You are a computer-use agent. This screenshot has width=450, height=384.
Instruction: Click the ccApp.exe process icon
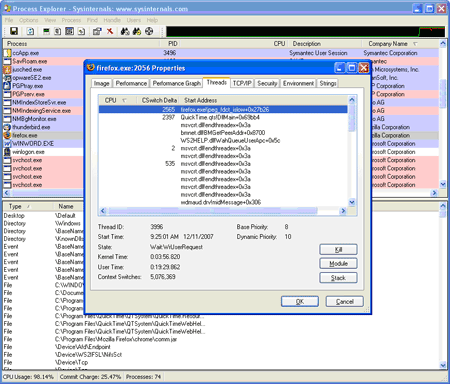point(7,53)
